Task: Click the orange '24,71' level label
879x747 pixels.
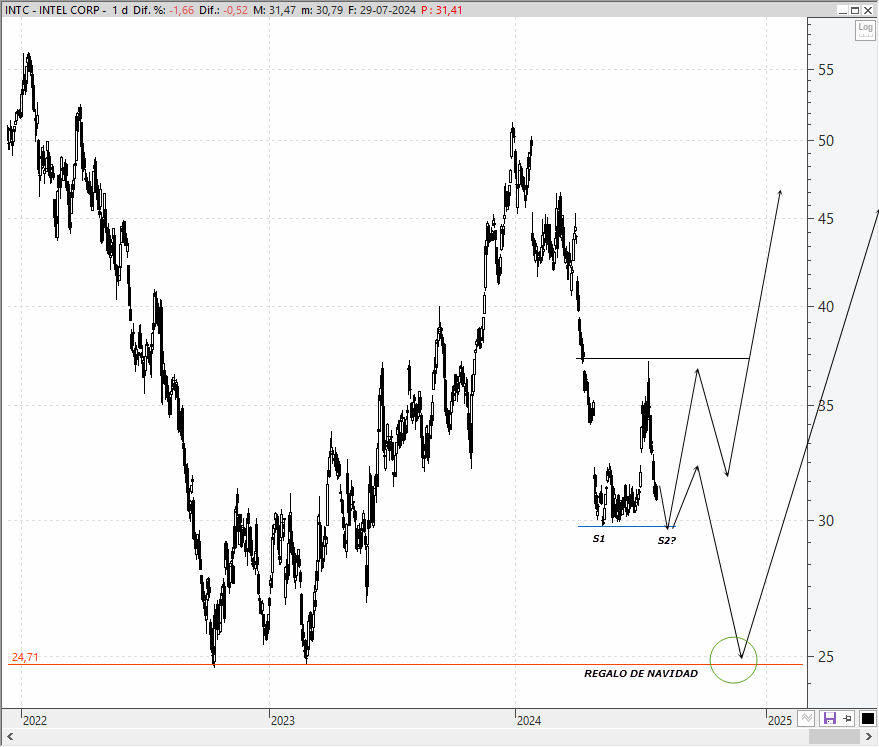Action: [25, 657]
